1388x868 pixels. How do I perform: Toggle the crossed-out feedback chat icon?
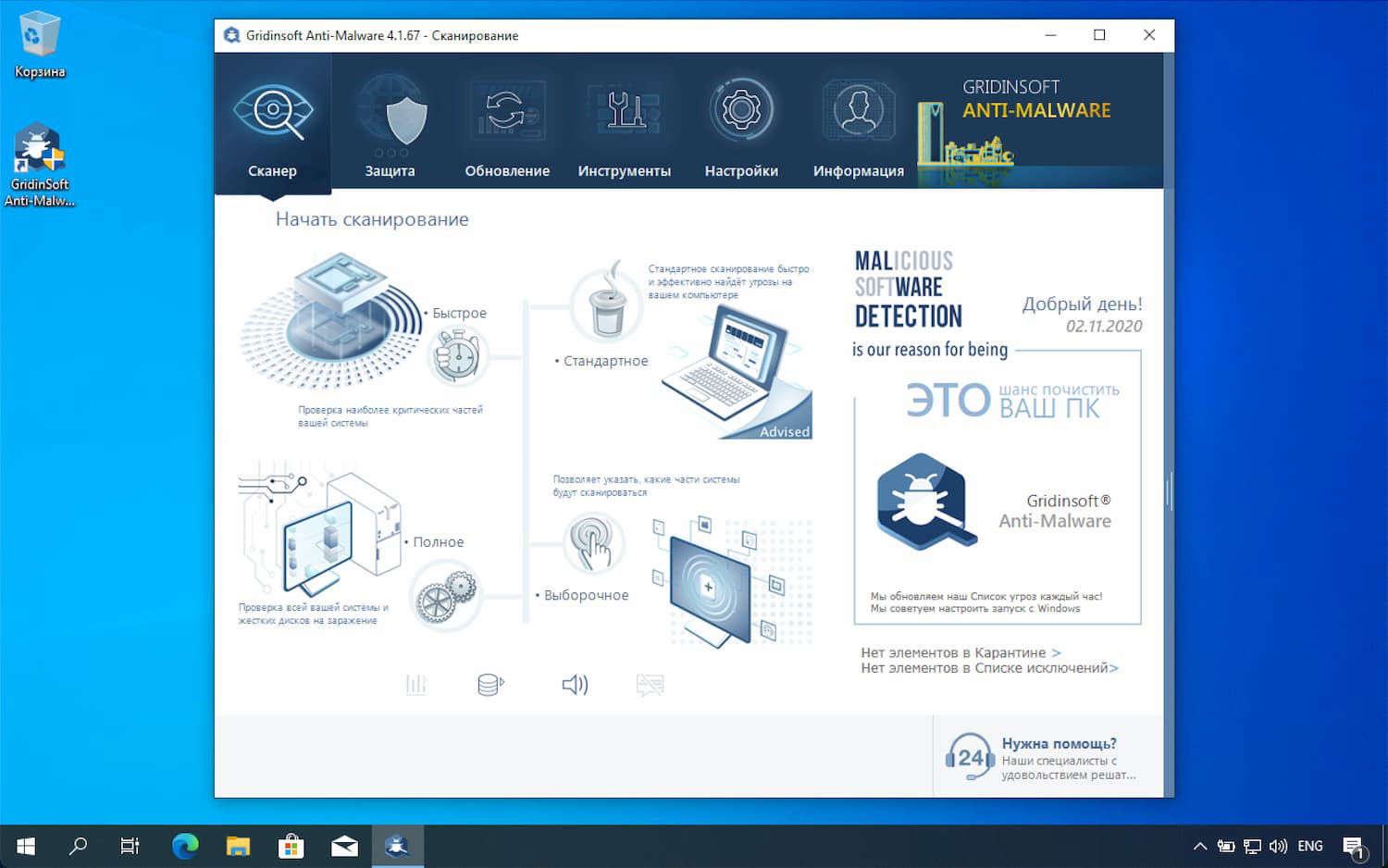[x=650, y=685]
